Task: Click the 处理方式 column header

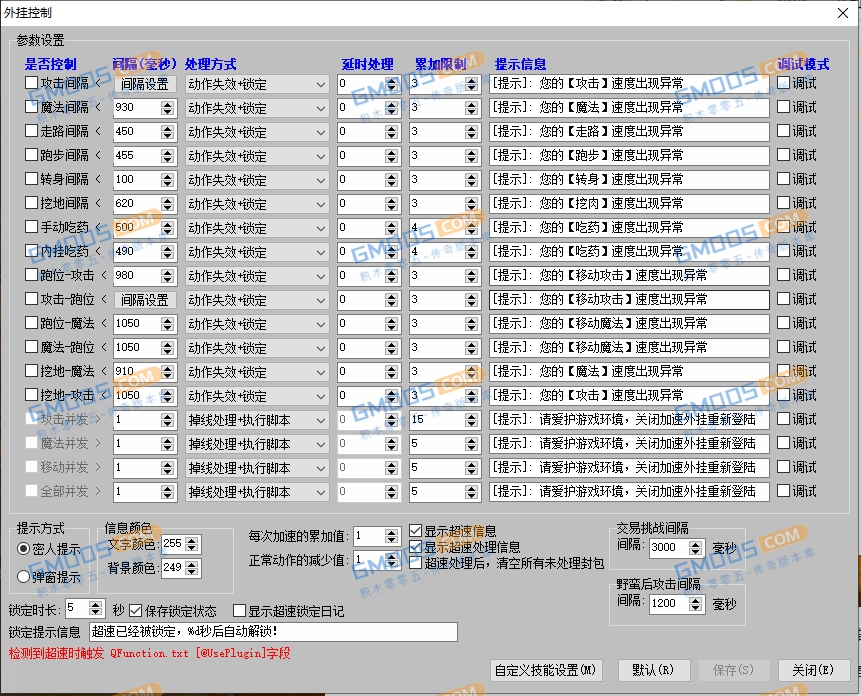Action: pos(211,64)
